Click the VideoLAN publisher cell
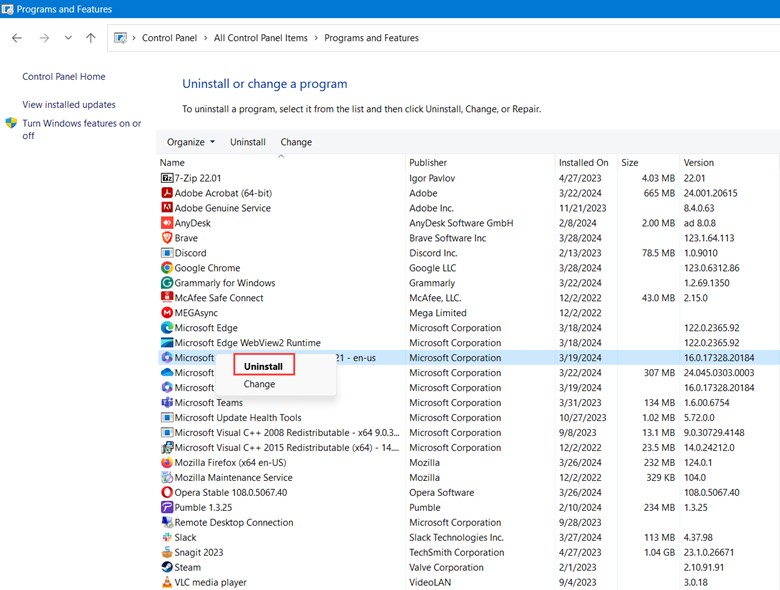 click(430, 582)
